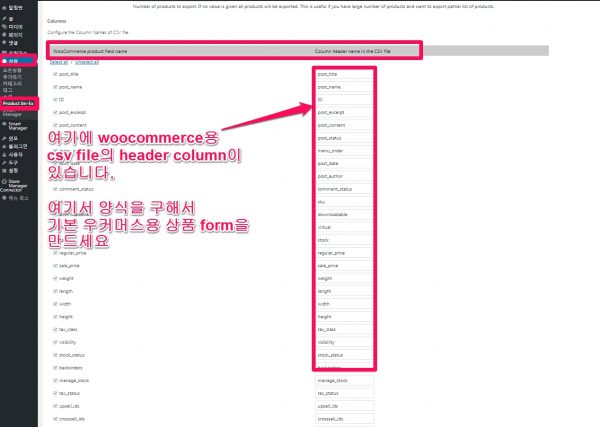The width and height of the screenshot is (600, 427).
Task: Toggle the regular_price checkbox
Action: click(55, 253)
